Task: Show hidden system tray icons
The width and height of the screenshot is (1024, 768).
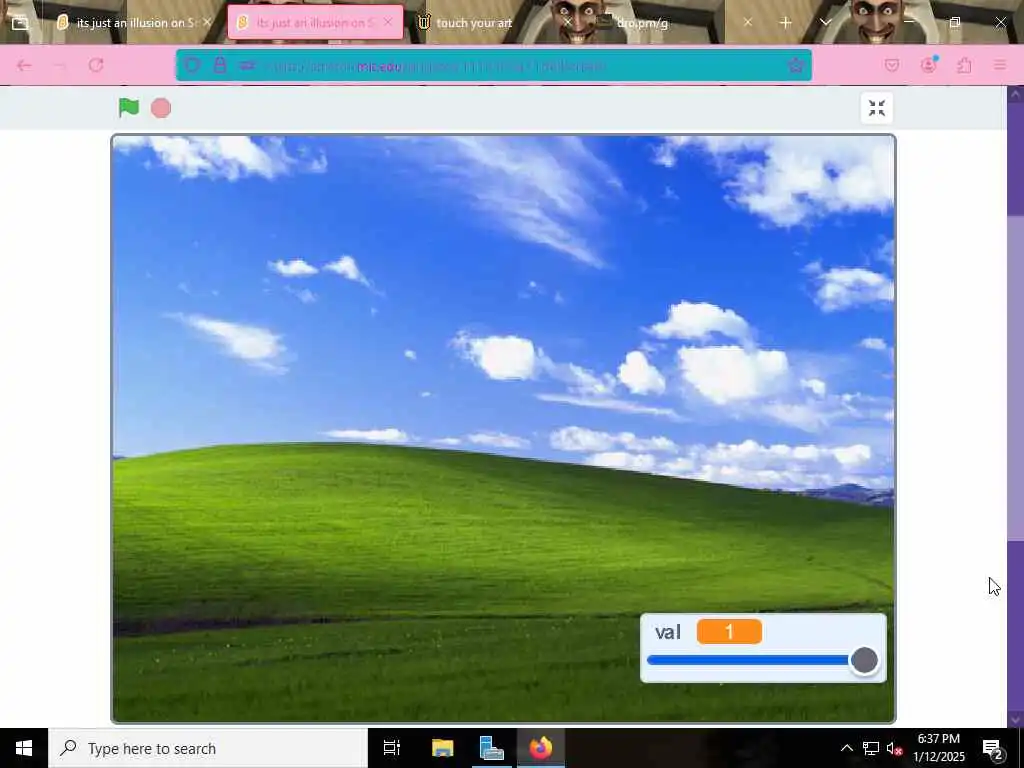Action: click(846, 748)
